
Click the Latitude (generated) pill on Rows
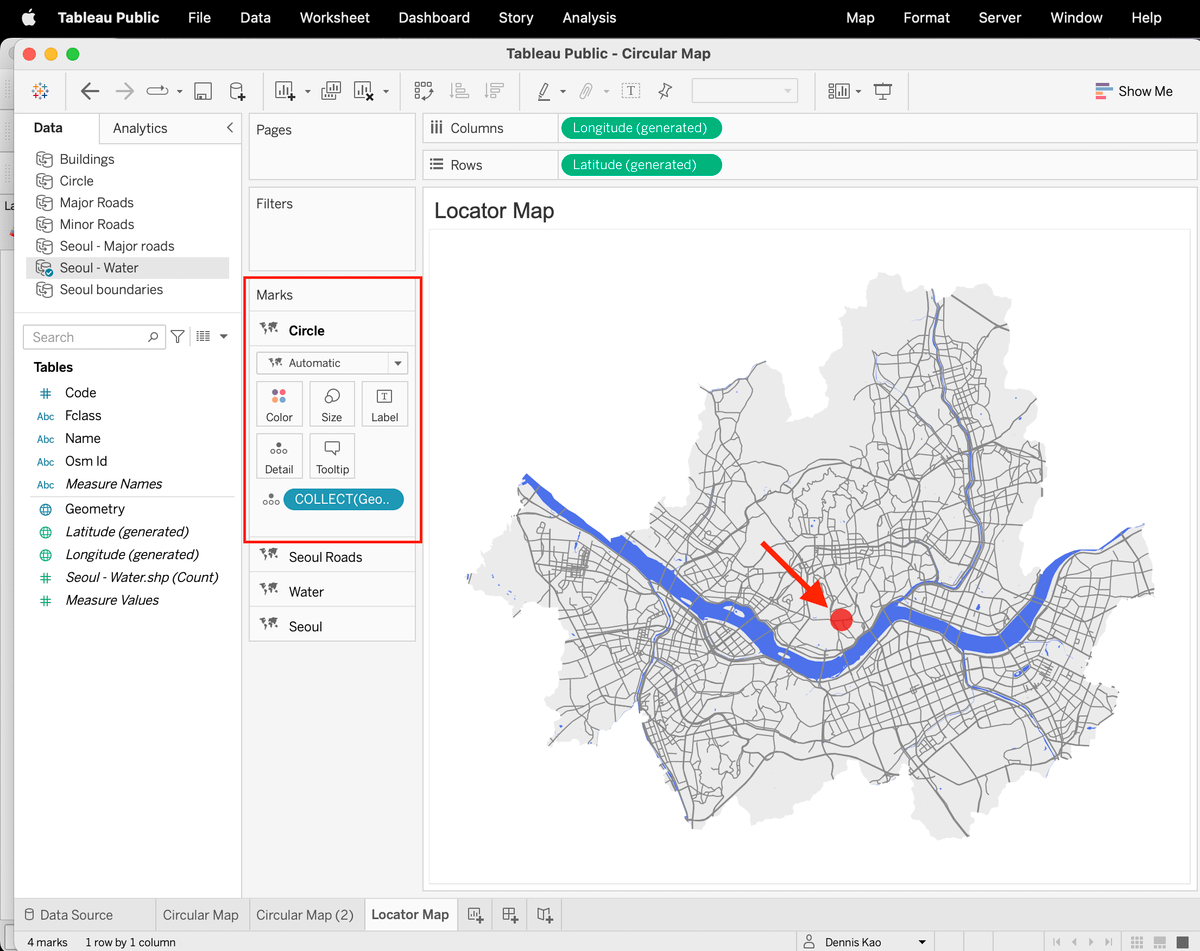pyautogui.click(x=641, y=165)
